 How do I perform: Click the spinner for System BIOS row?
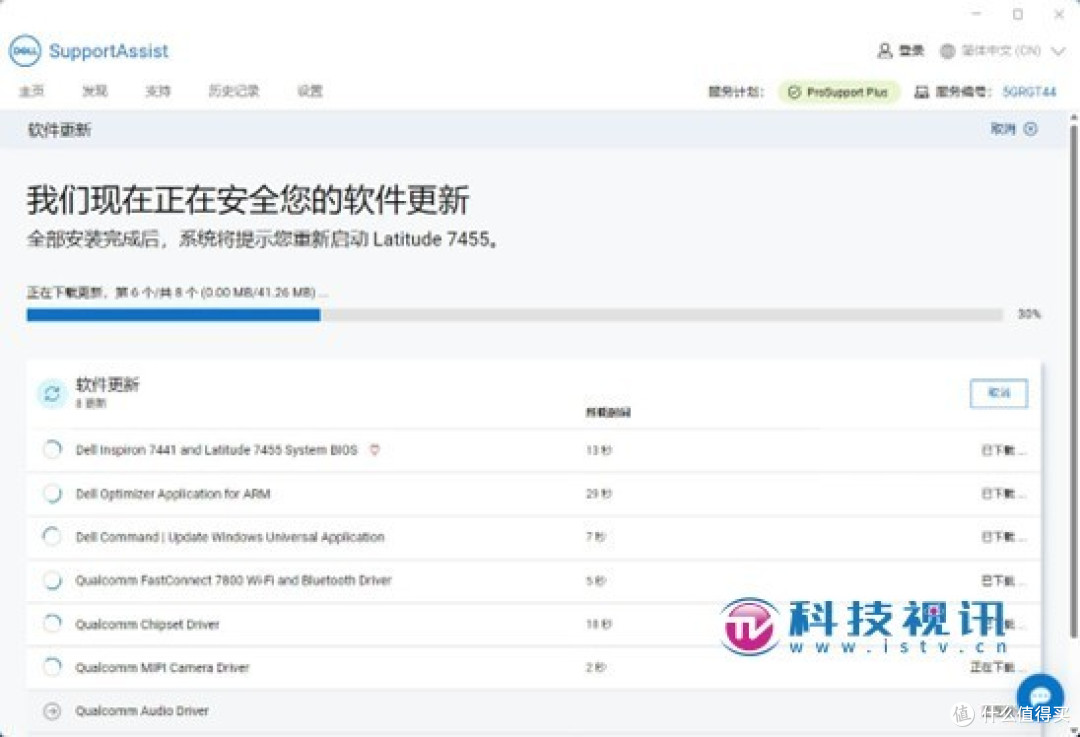tap(52, 450)
